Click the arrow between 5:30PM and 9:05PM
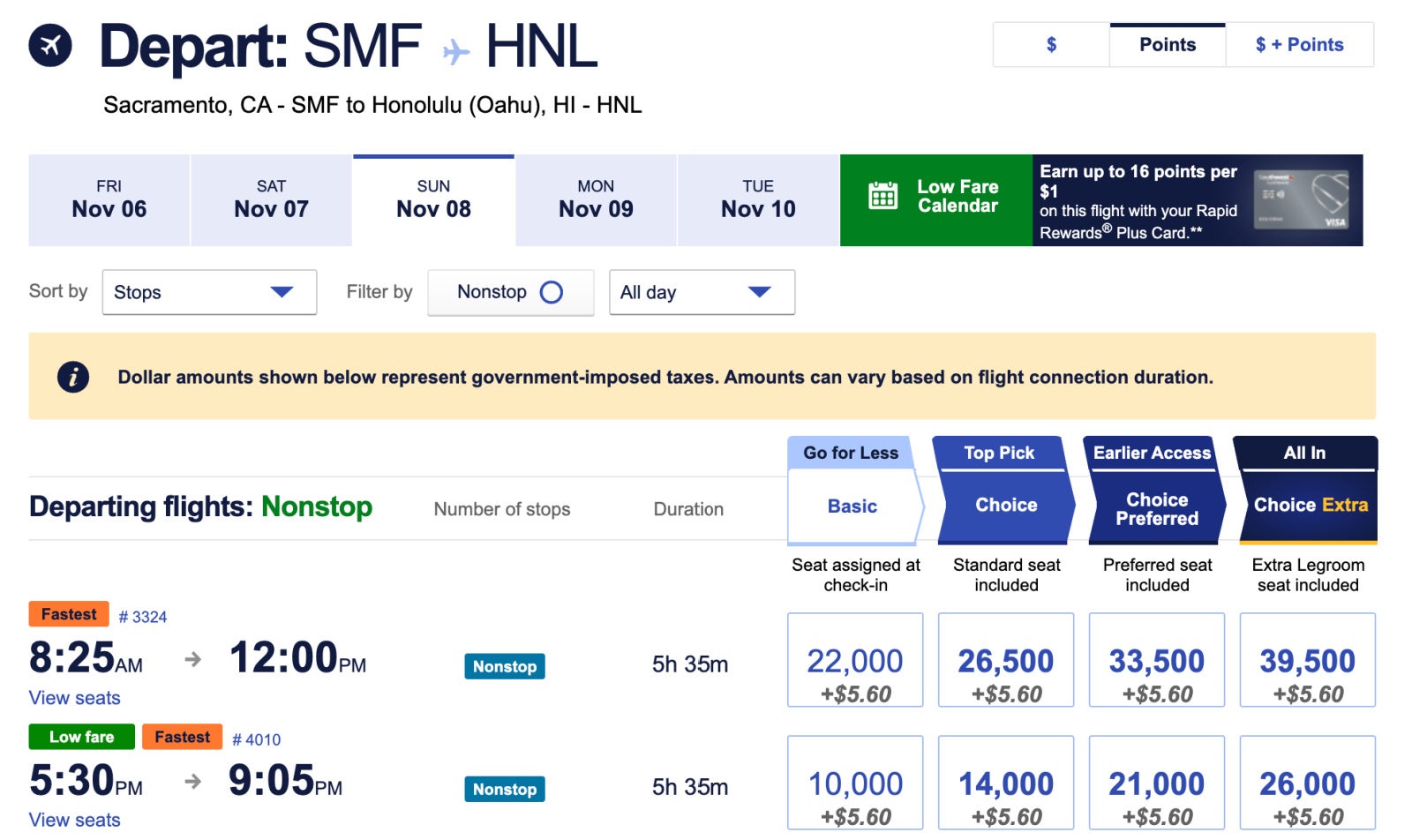The height and width of the screenshot is (840, 1412). pos(193,782)
